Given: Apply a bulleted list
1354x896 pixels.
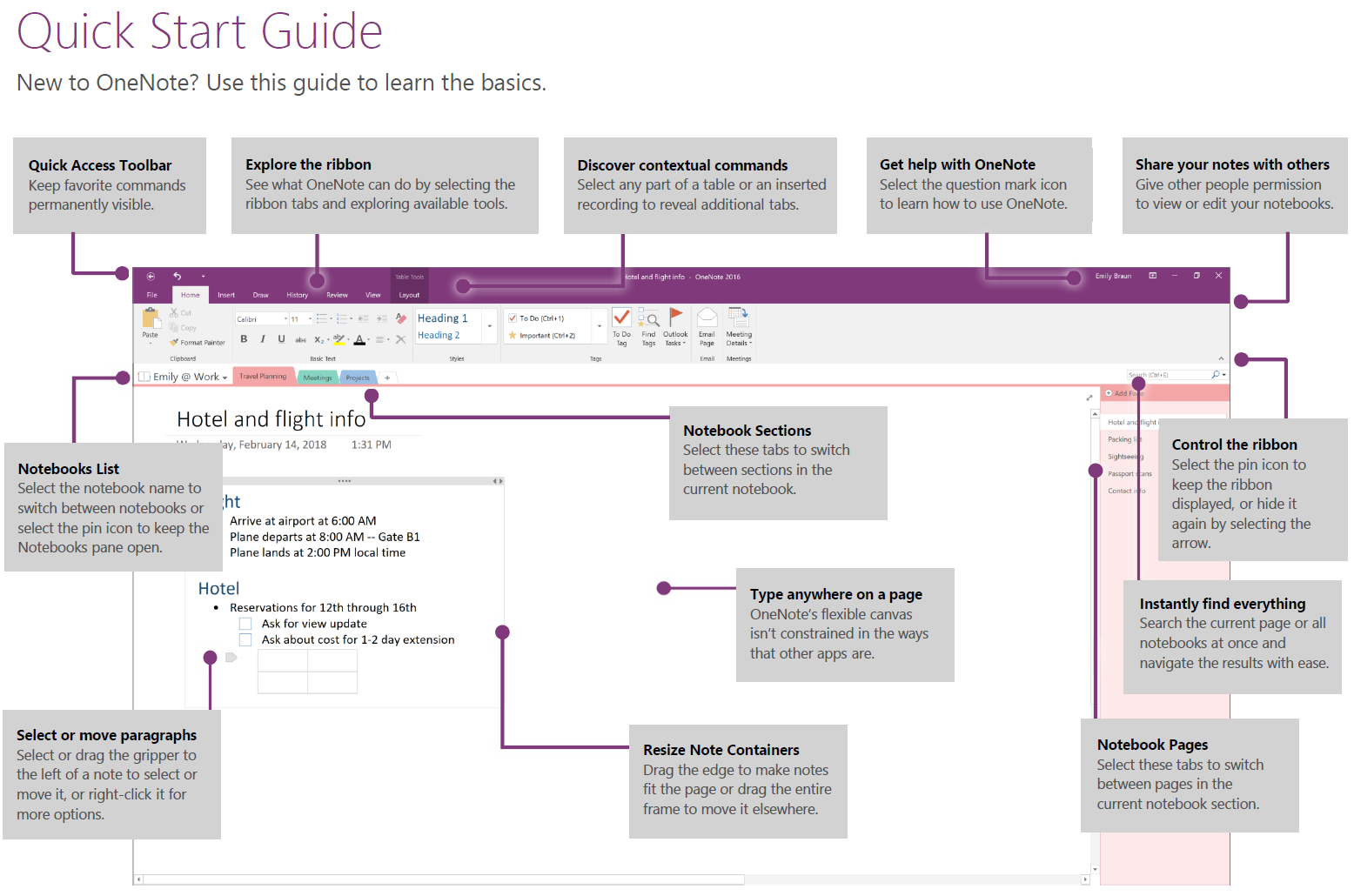Looking at the screenshot, I should (x=323, y=319).
